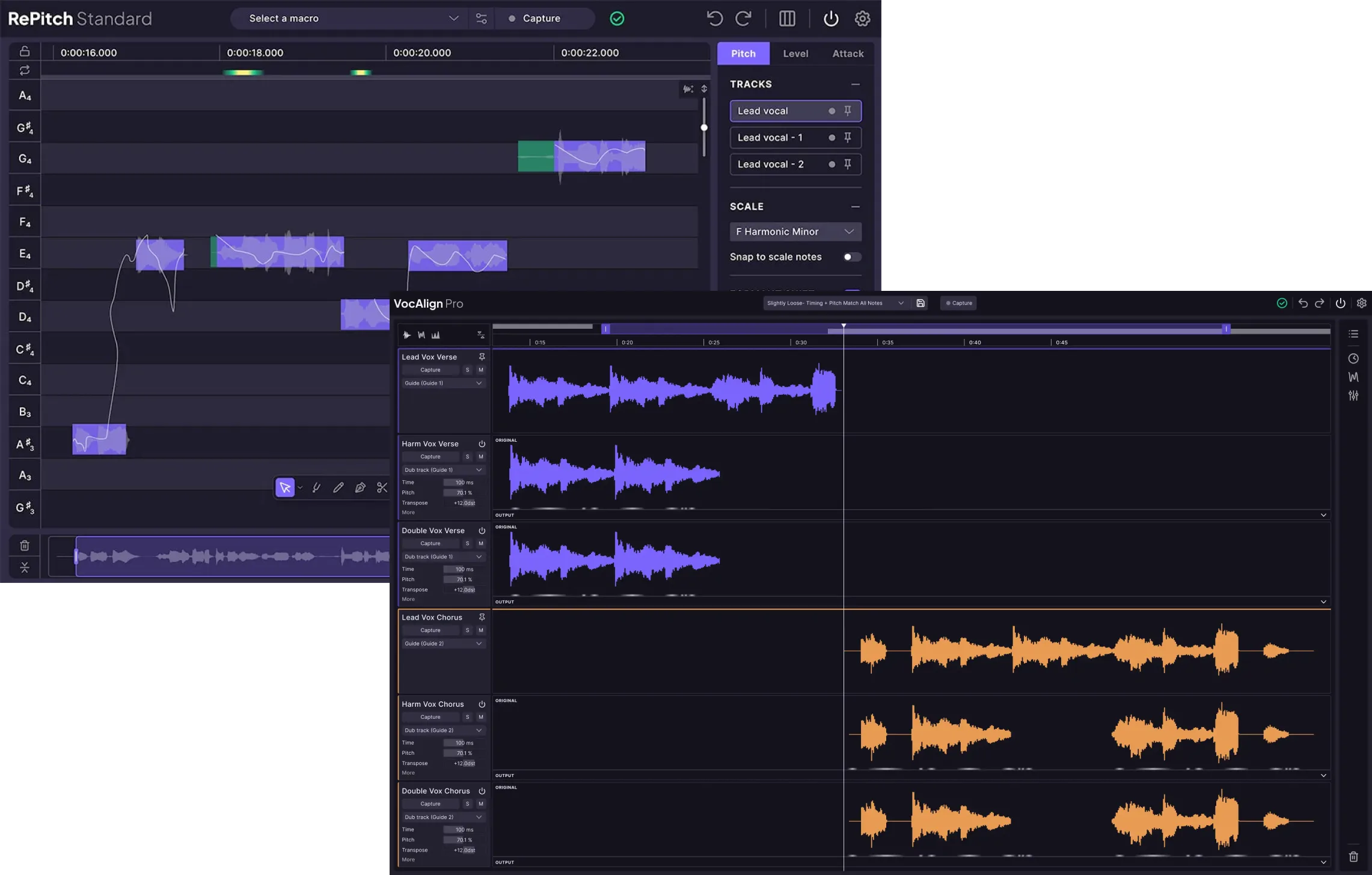Click the RePitch redo arrow

(x=744, y=19)
